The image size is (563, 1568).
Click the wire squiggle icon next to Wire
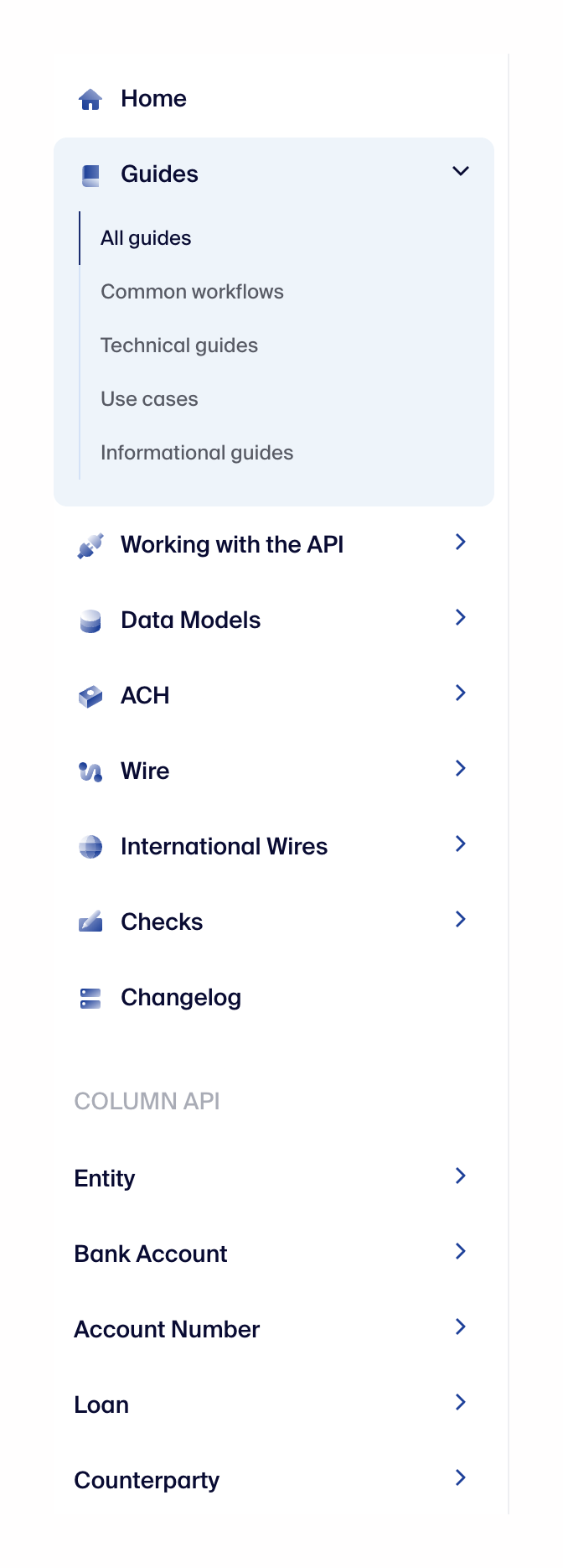click(89, 770)
